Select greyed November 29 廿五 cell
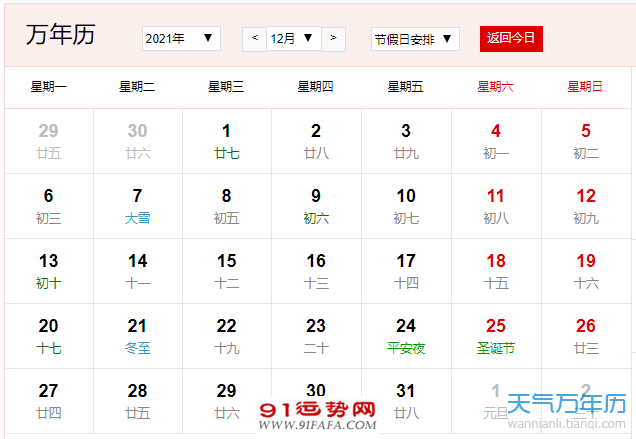Viewport: 636px width, 439px height. 49,141
